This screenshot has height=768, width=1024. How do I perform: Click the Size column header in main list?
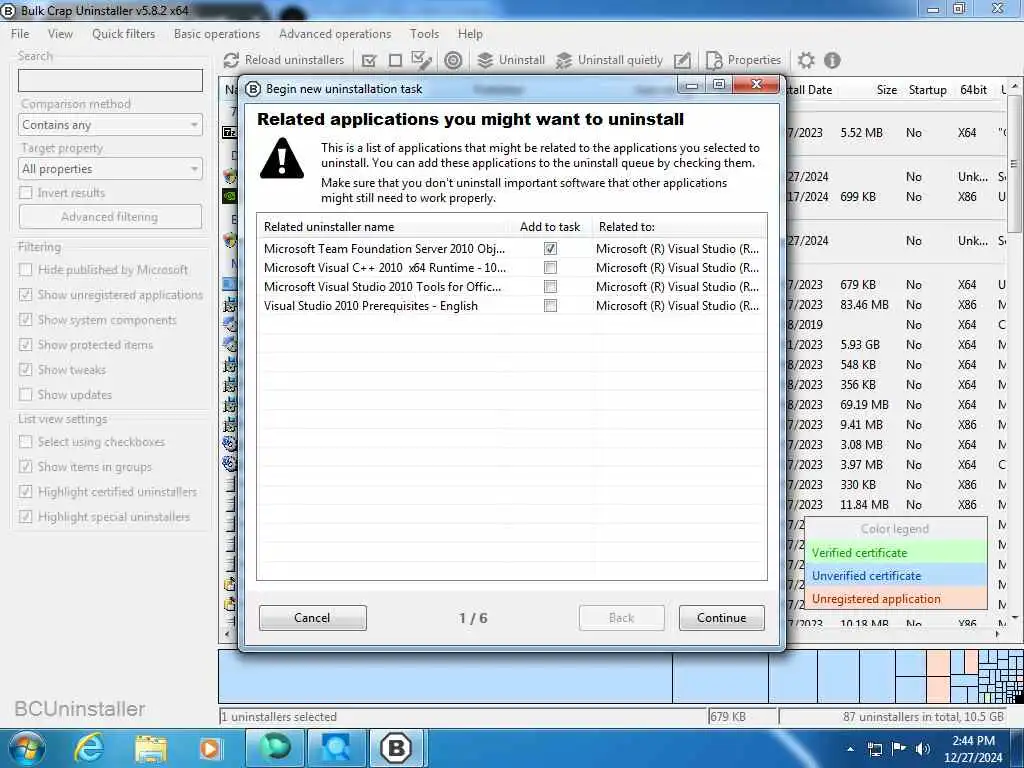(886, 90)
